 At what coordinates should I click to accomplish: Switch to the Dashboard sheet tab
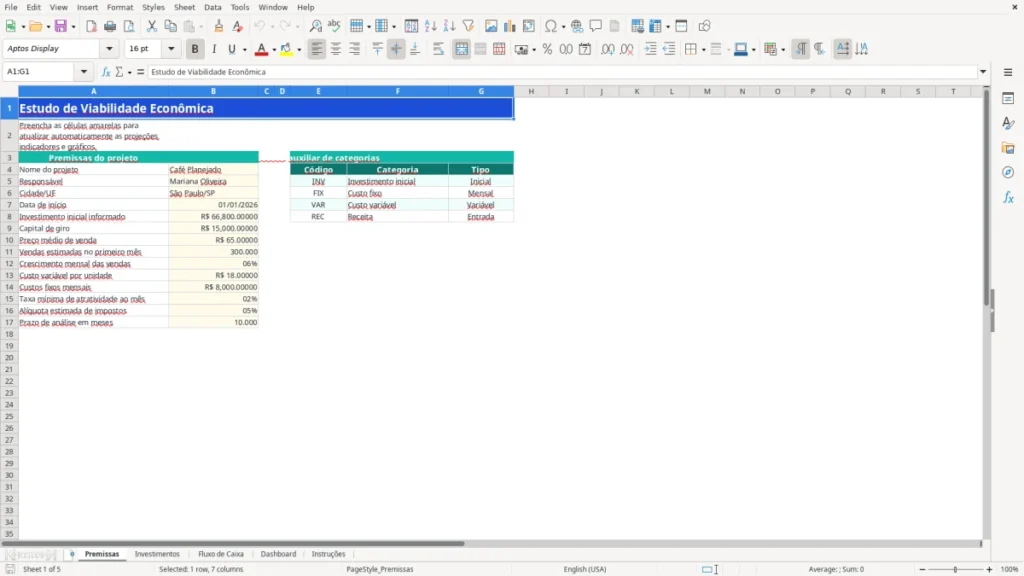tap(278, 554)
